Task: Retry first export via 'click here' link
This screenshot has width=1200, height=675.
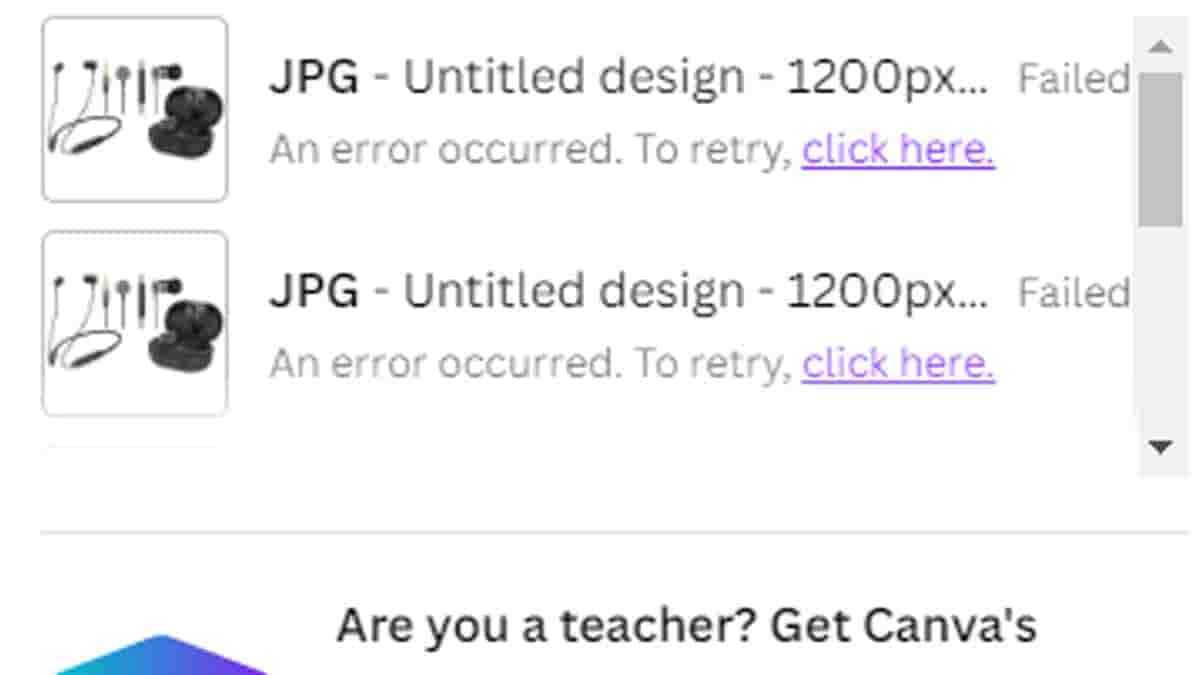Action: [898, 150]
